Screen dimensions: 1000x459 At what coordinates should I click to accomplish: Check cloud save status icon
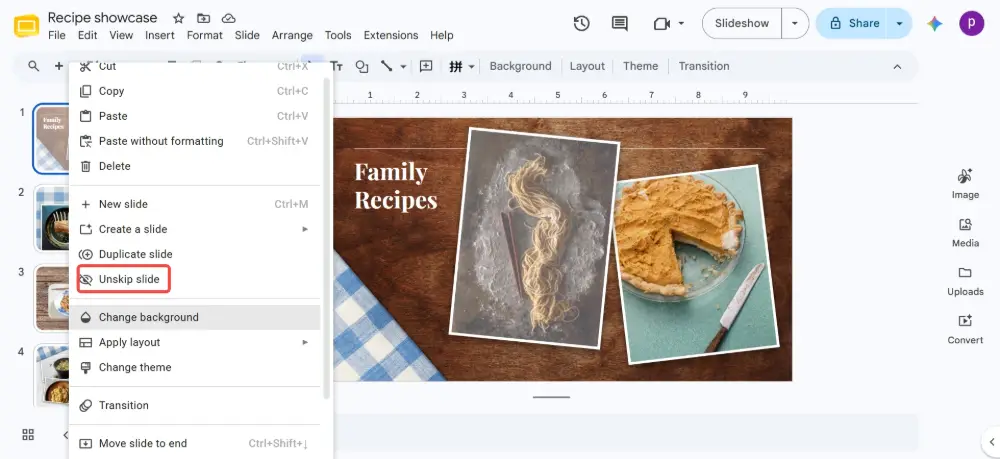click(x=228, y=18)
